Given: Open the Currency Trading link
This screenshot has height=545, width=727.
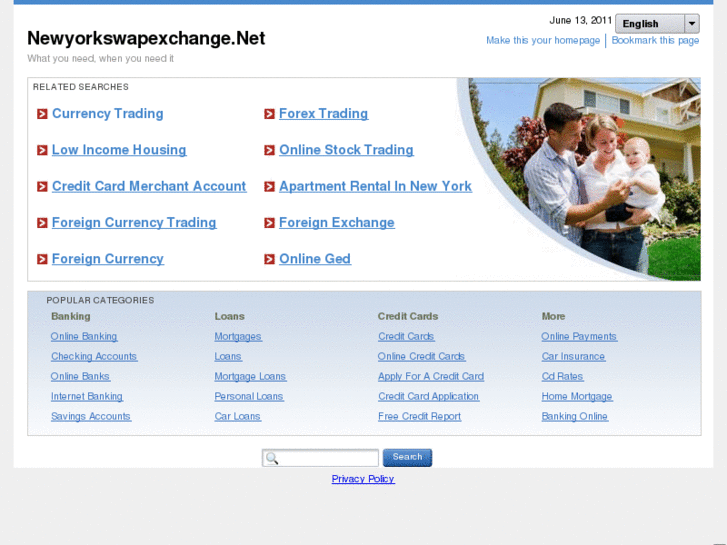Looking at the screenshot, I should click(108, 114).
